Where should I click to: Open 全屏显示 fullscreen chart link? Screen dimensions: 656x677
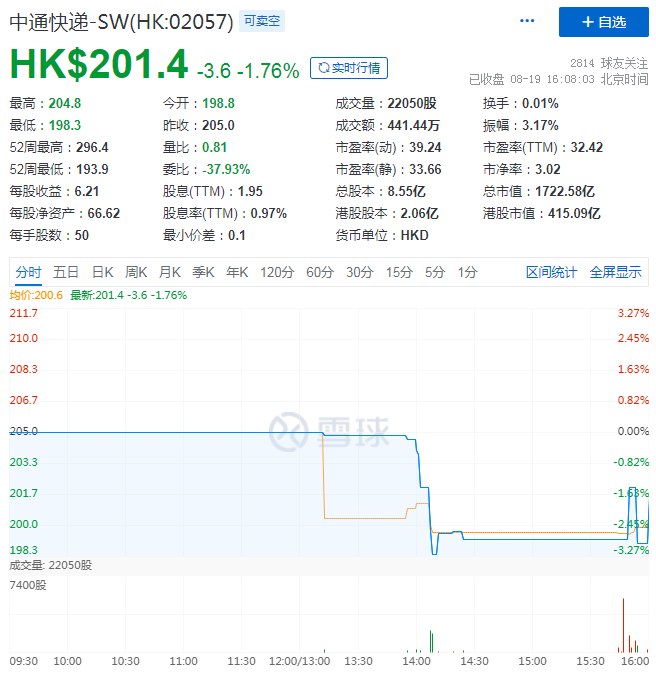[x=615, y=272]
